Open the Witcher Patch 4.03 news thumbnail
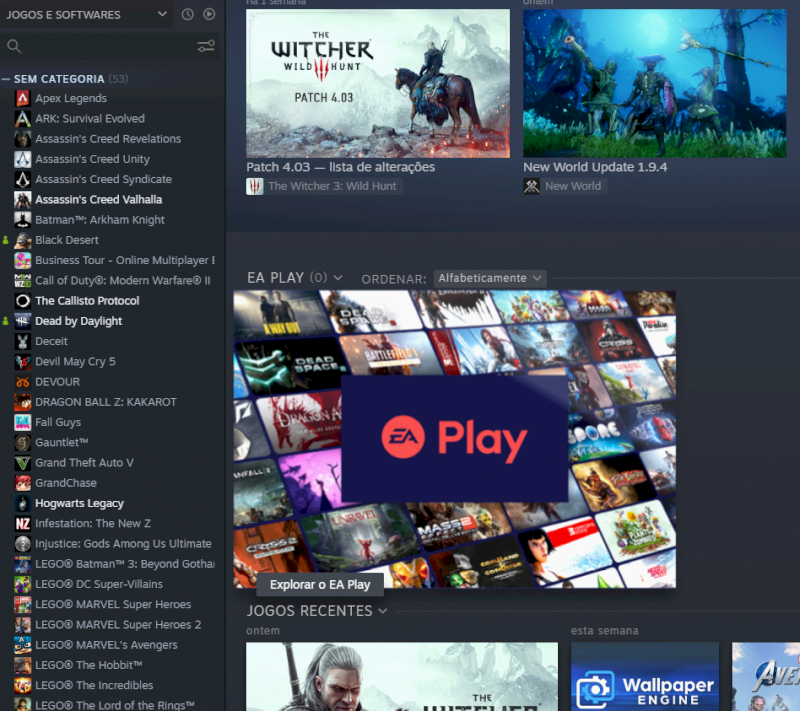This screenshot has height=711, width=800. 378,83
